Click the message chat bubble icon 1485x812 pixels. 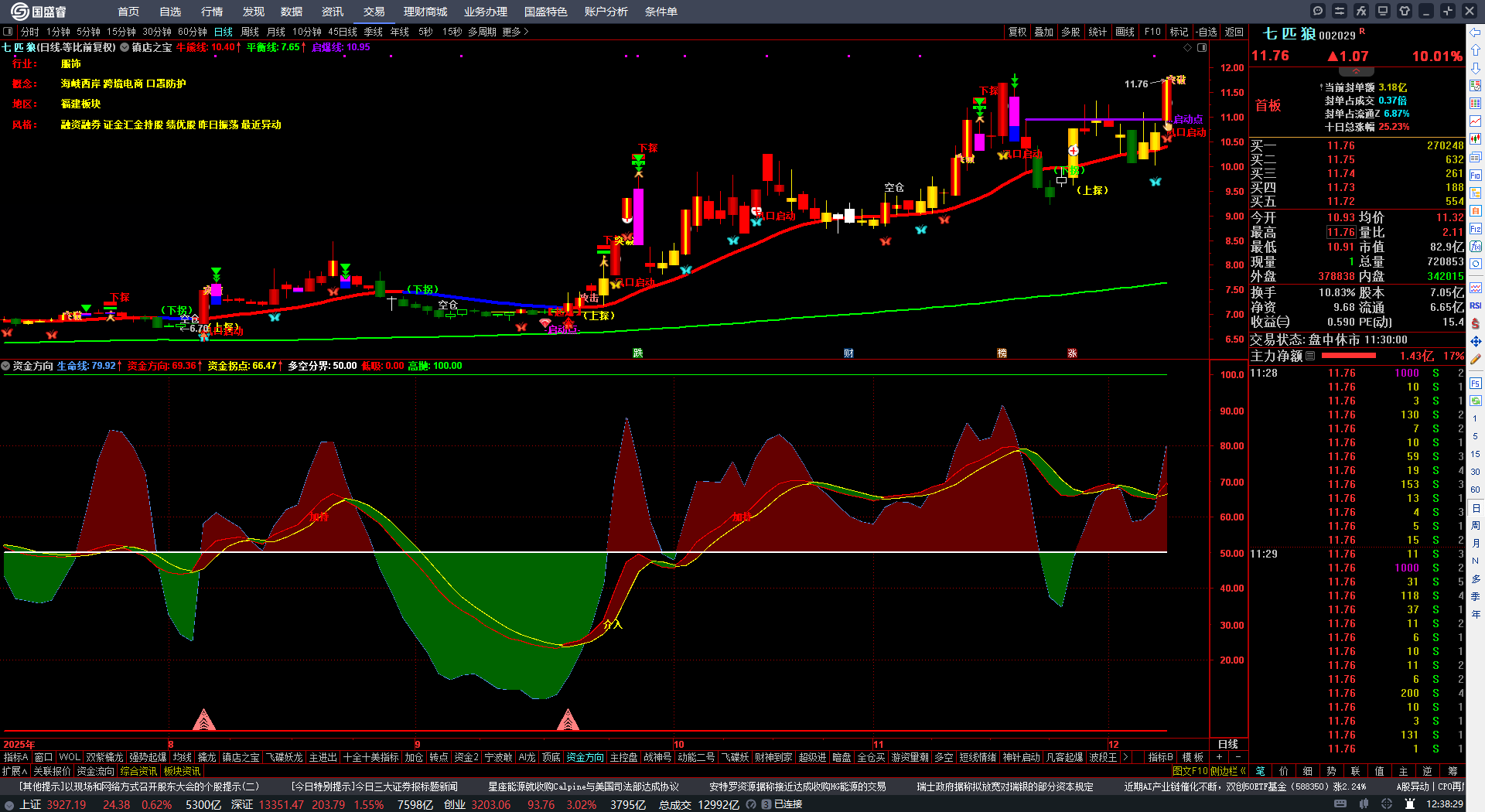[x=1318, y=11]
